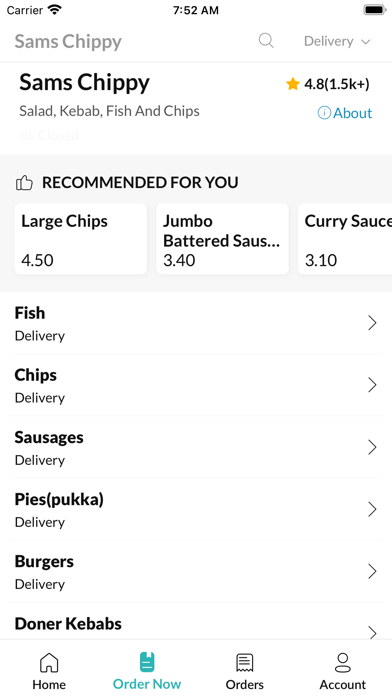The width and height of the screenshot is (392, 696).
Task: Tap the Sams Chippy header title
Action: point(68,41)
